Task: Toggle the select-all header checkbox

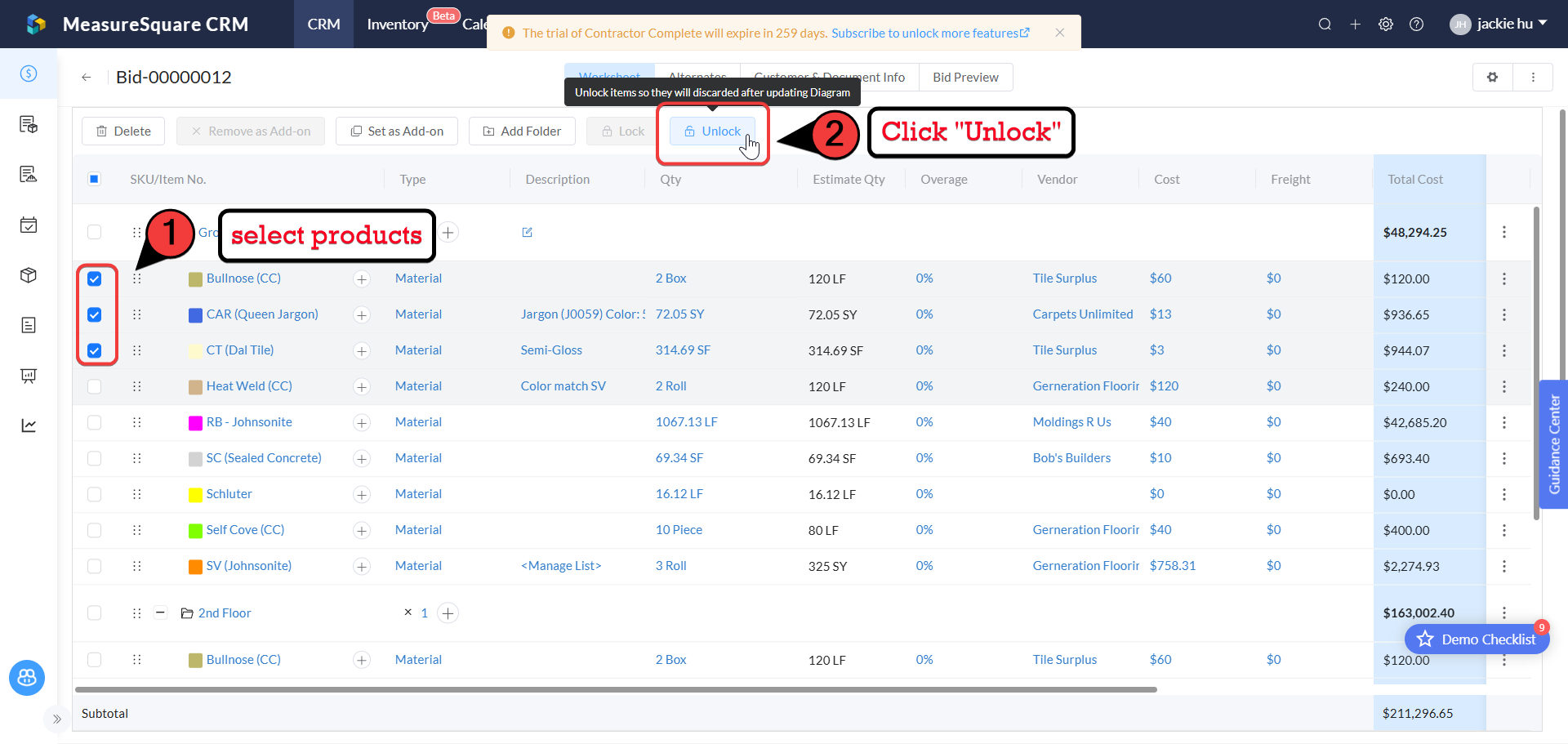Action: pos(95,180)
